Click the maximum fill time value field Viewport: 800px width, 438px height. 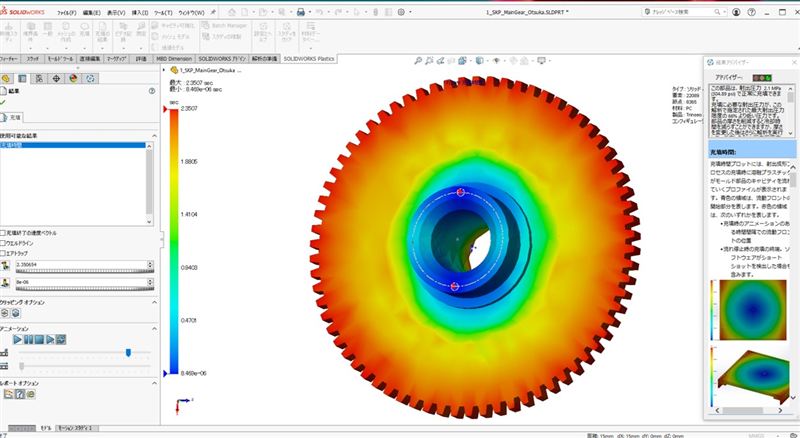tap(80, 265)
